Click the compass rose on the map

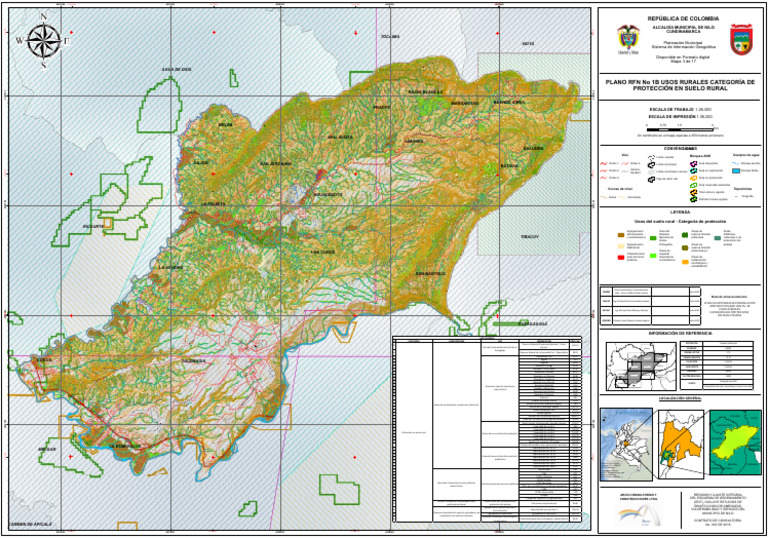[44, 41]
